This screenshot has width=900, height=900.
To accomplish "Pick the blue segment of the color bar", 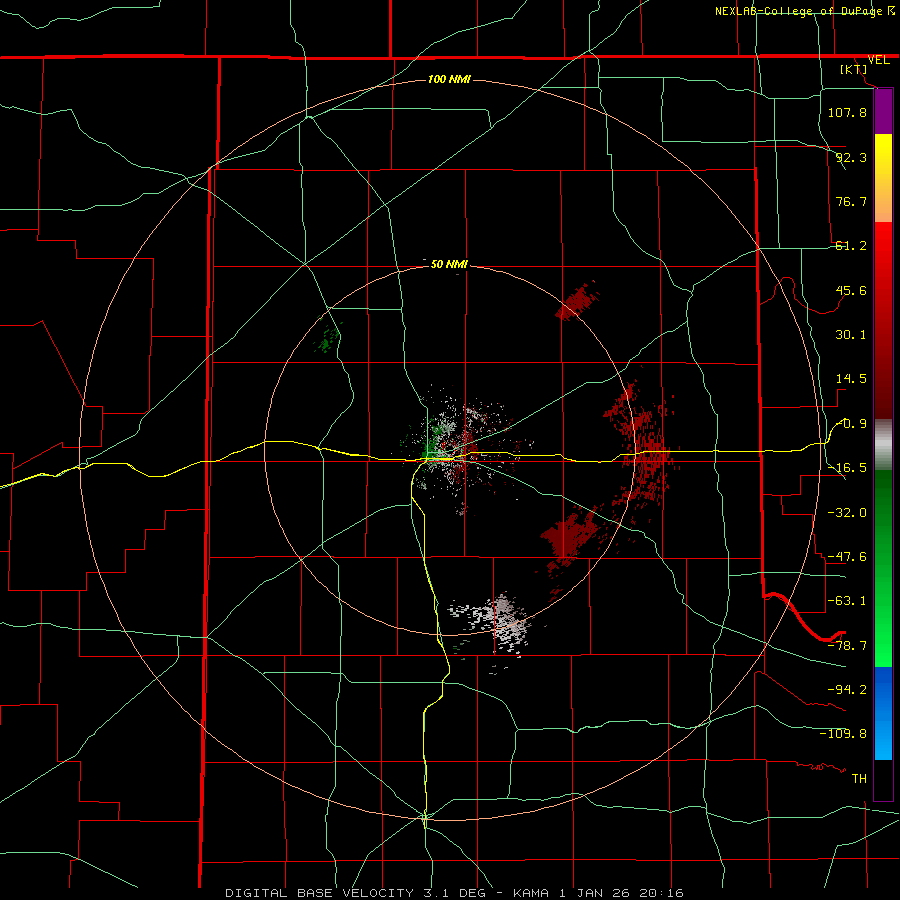I will 883,713.
